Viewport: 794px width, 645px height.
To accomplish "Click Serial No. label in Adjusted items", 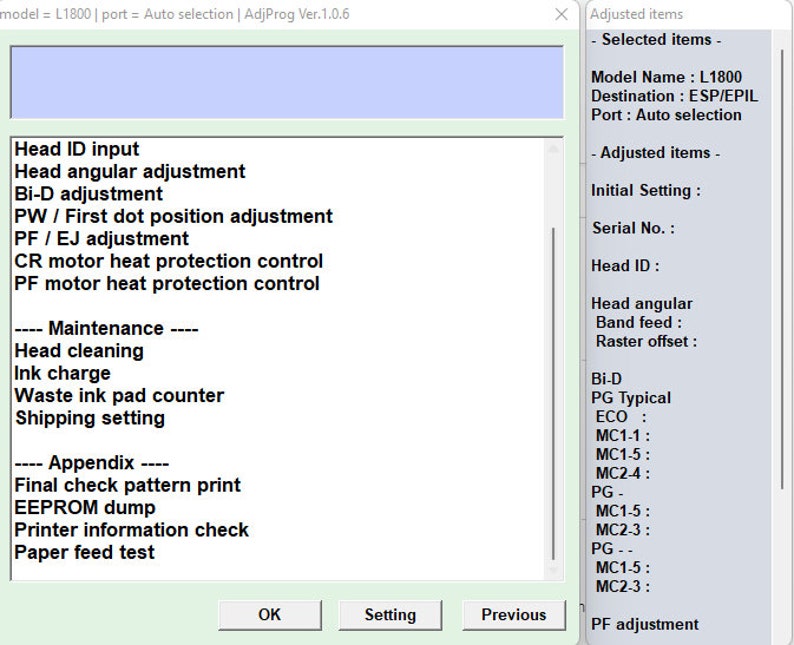I will pos(633,228).
